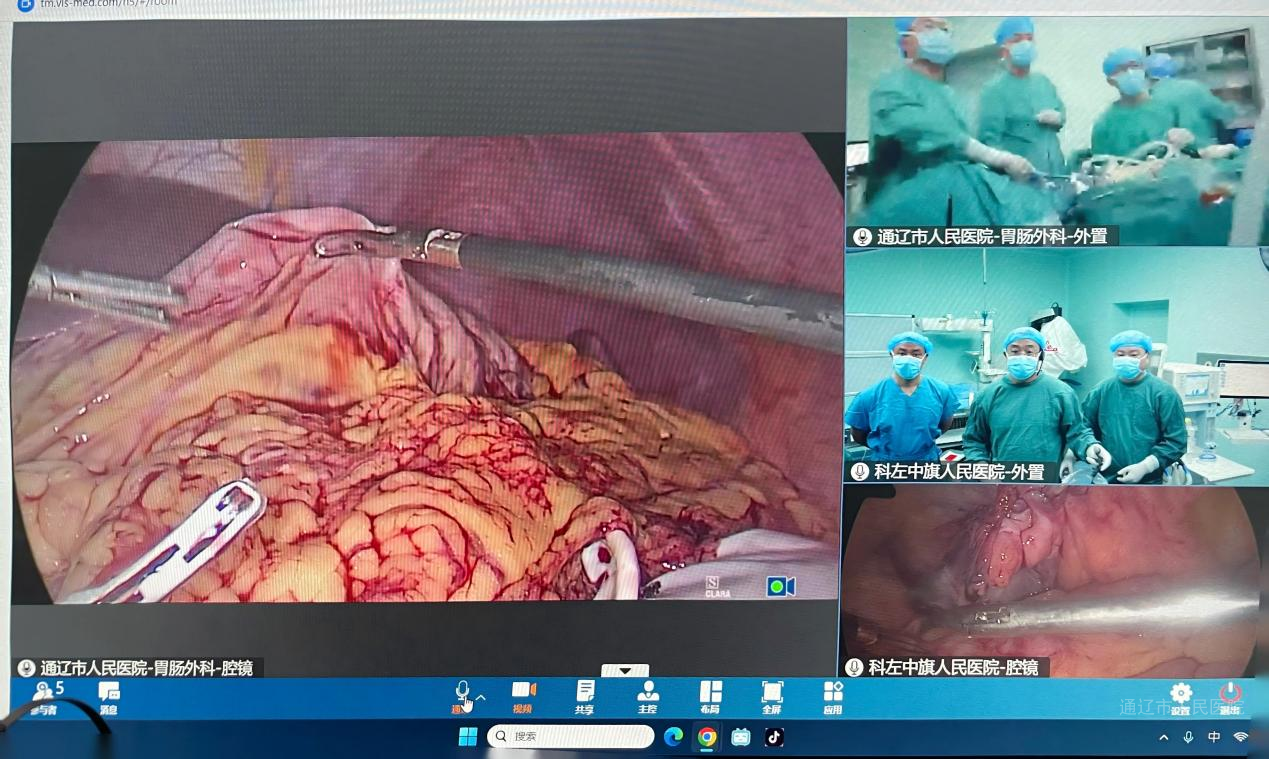
Task: Open the participants (参与者) list
Action: point(44,696)
